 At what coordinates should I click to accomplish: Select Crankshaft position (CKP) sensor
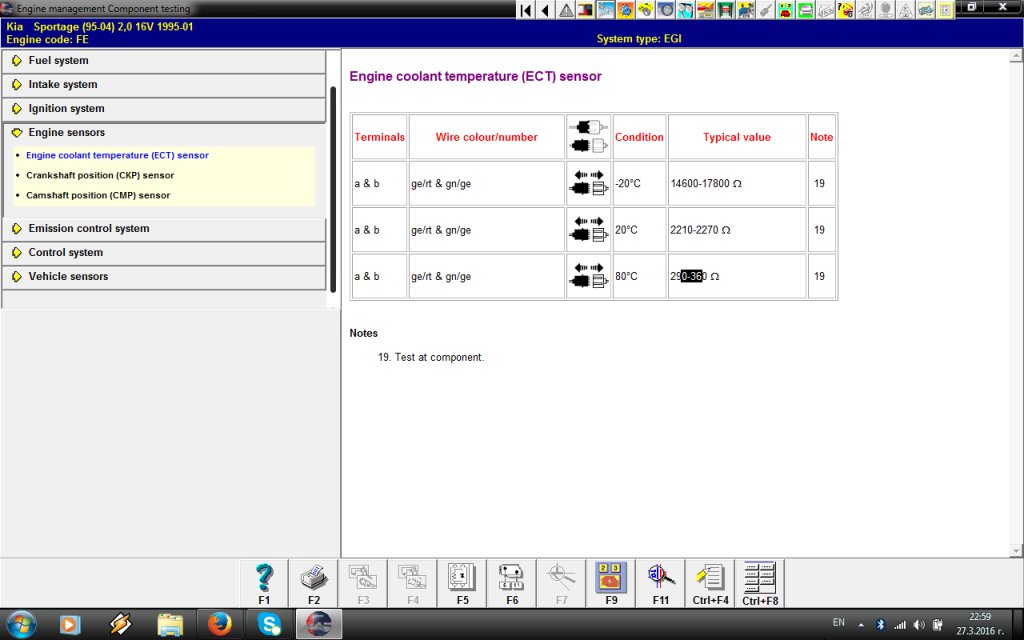click(100, 176)
